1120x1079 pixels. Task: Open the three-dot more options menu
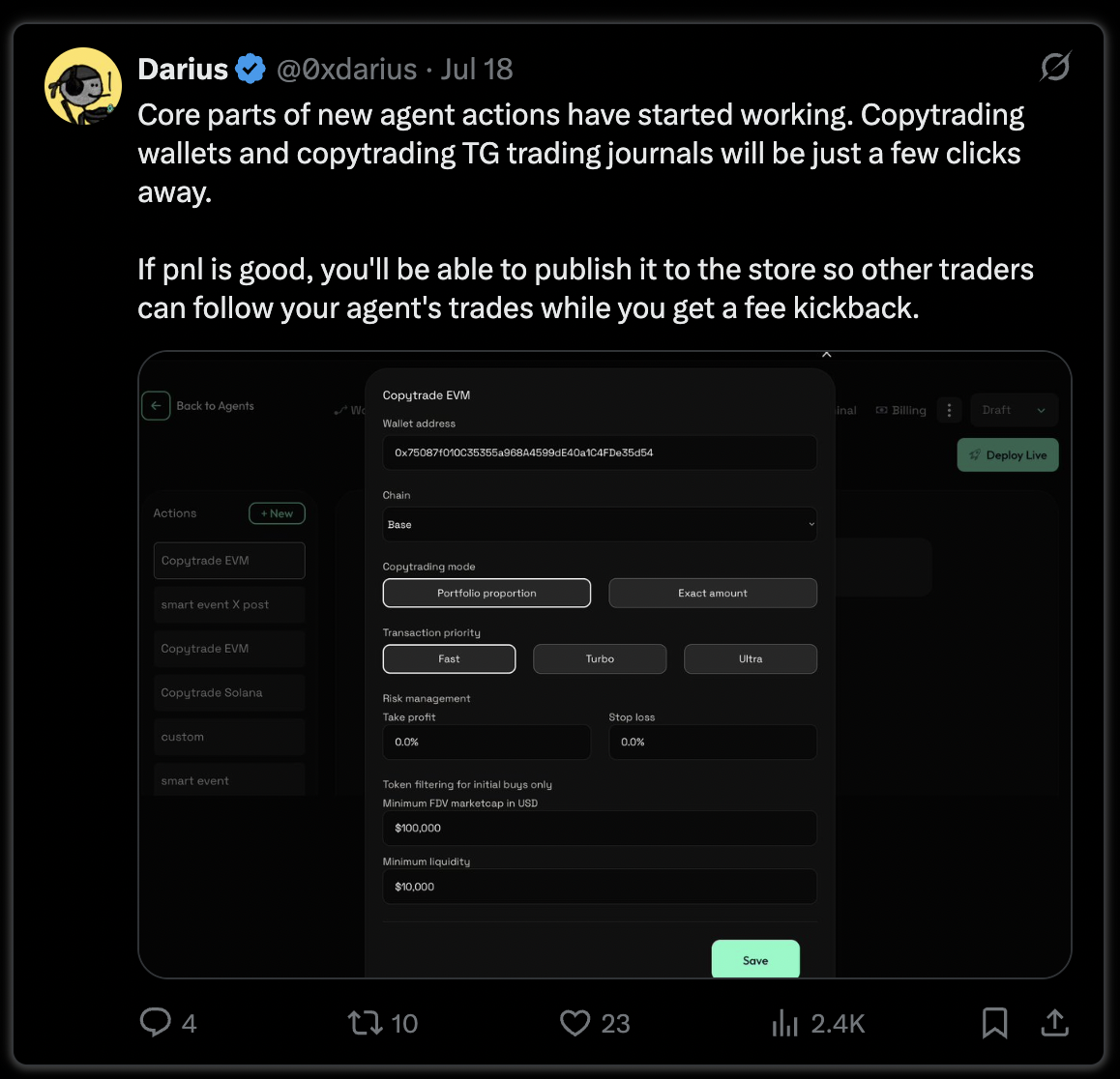pyautogui.click(x=949, y=410)
